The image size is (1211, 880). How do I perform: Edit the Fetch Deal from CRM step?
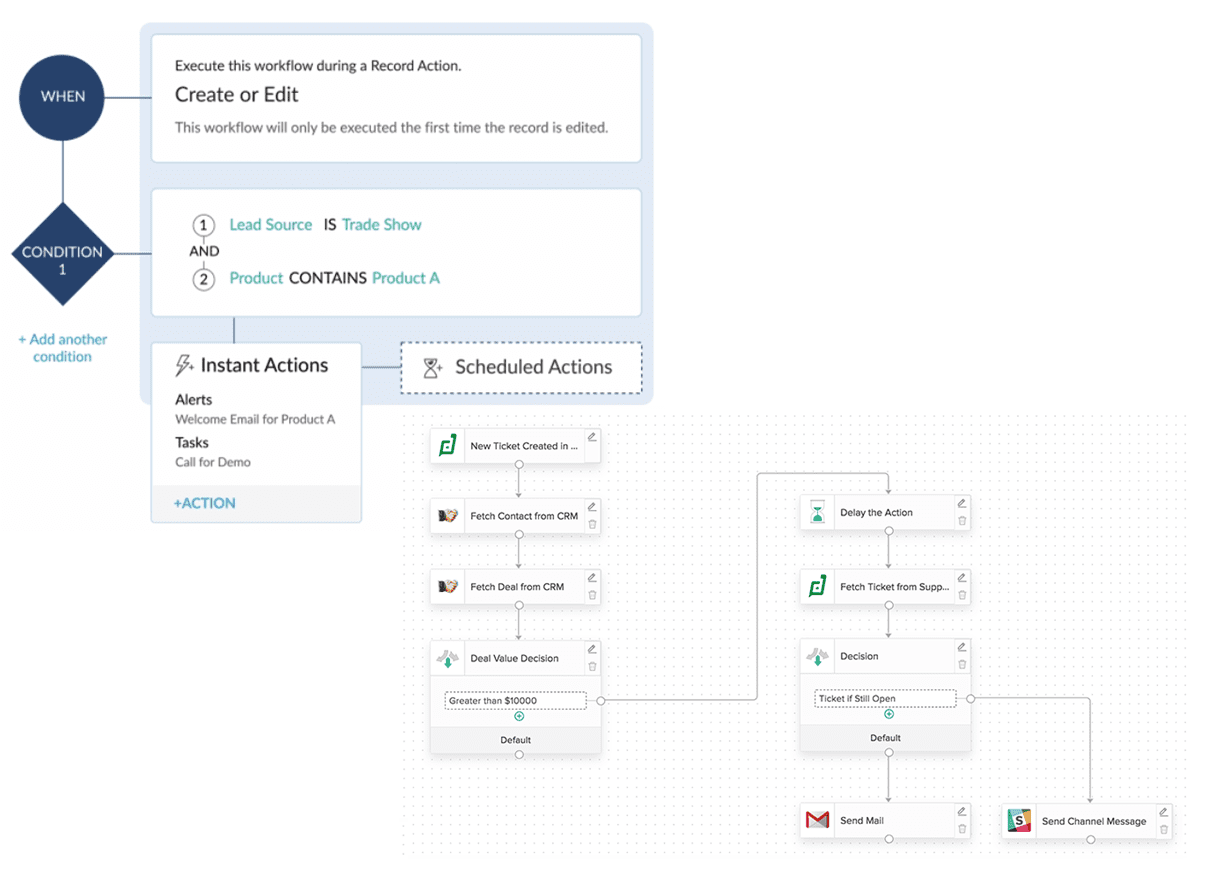coord(592,578)
